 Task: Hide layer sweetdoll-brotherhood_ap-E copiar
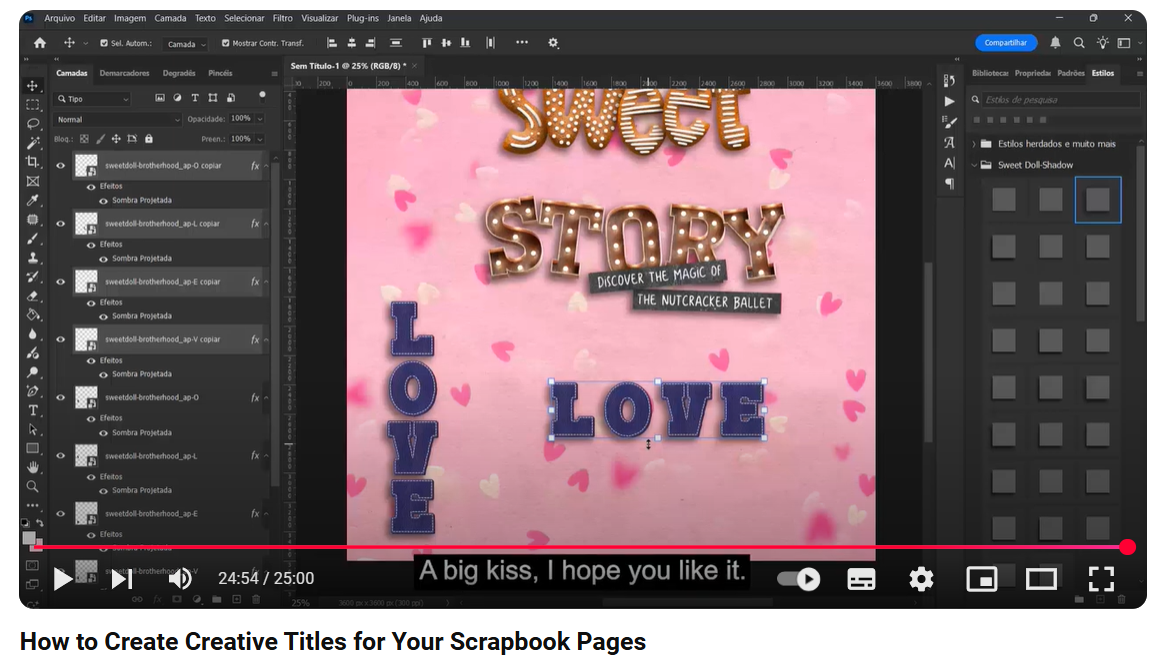(61, 282)
